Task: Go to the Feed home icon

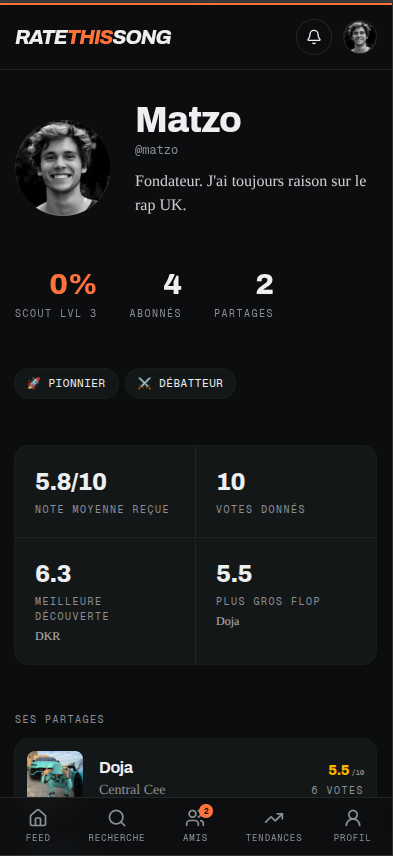Action: pyautogui.click(x=38, y=818)
